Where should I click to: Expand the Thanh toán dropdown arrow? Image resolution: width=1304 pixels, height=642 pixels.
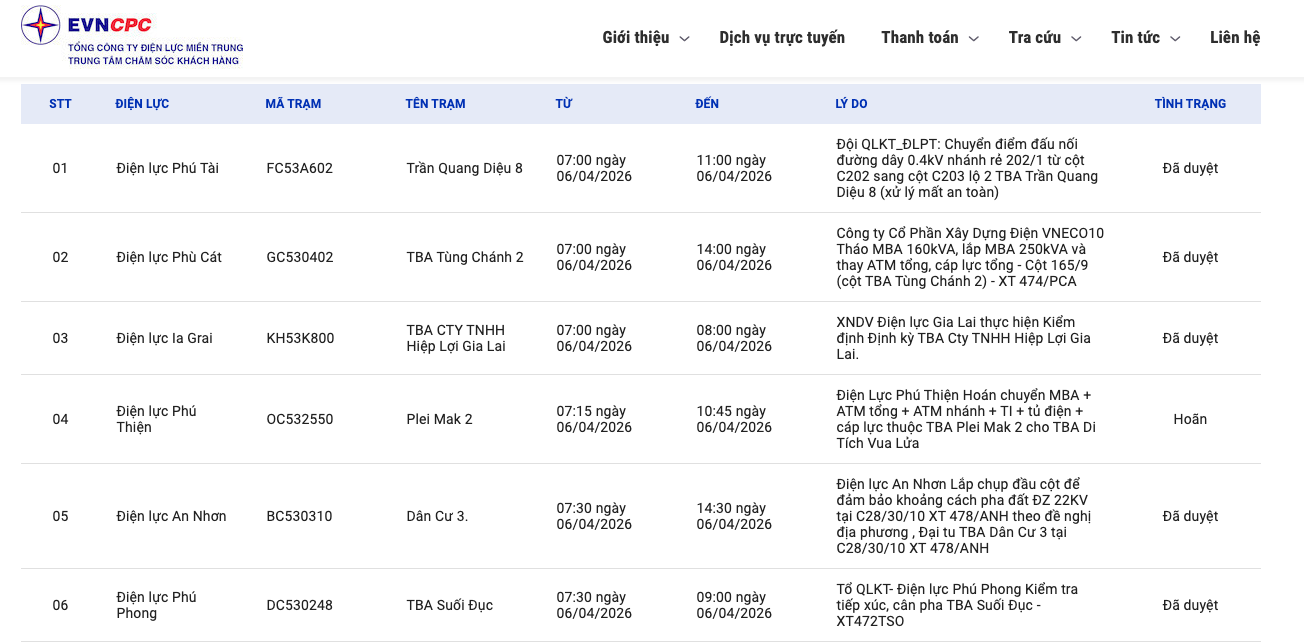(x=973, y=39)
